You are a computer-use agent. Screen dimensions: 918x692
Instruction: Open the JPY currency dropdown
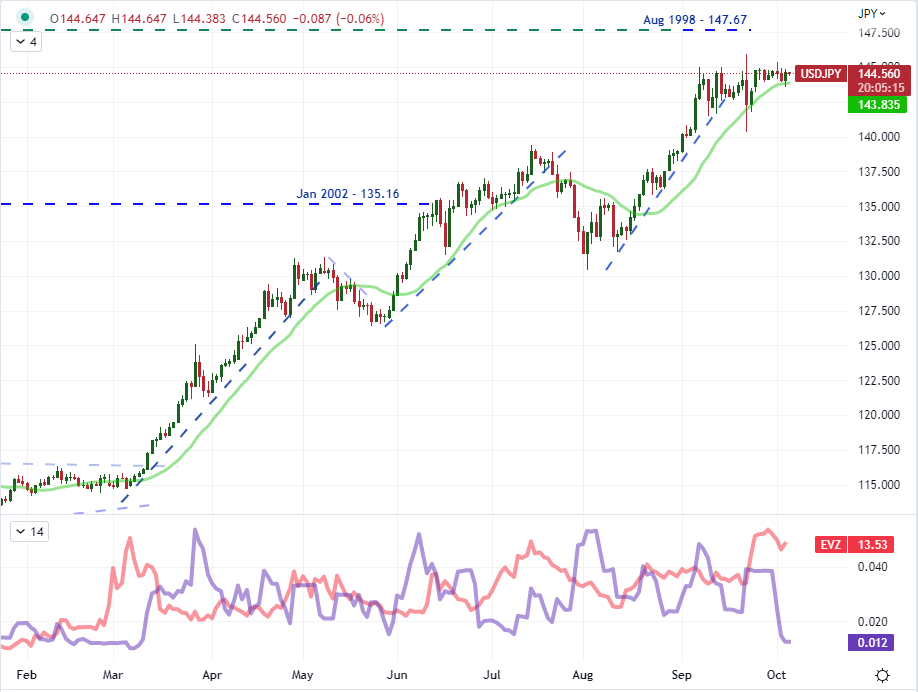(x=872, y=13)
